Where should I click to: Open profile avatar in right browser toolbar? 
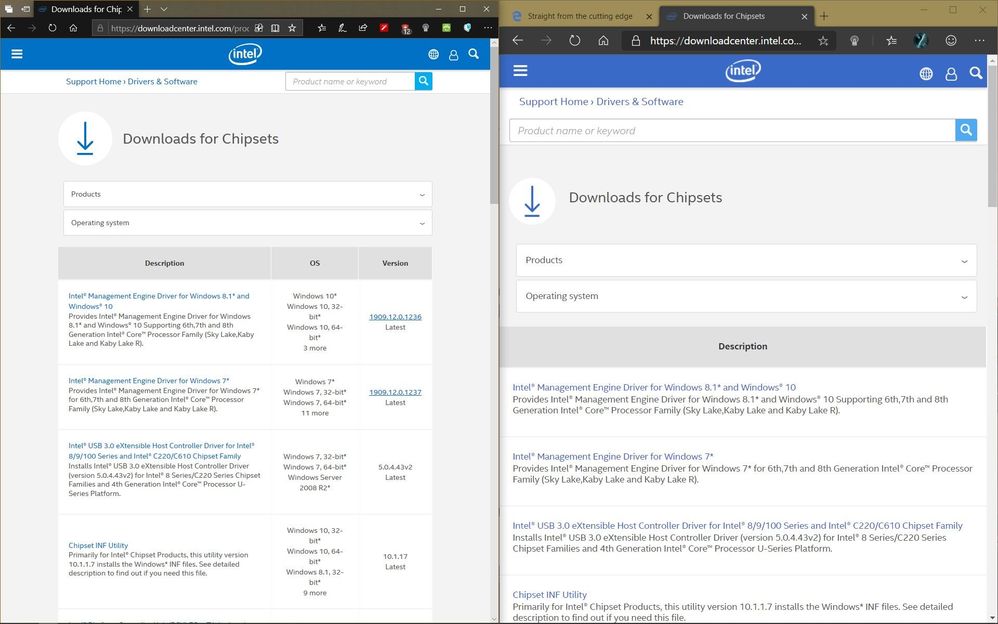pos(920,40)
